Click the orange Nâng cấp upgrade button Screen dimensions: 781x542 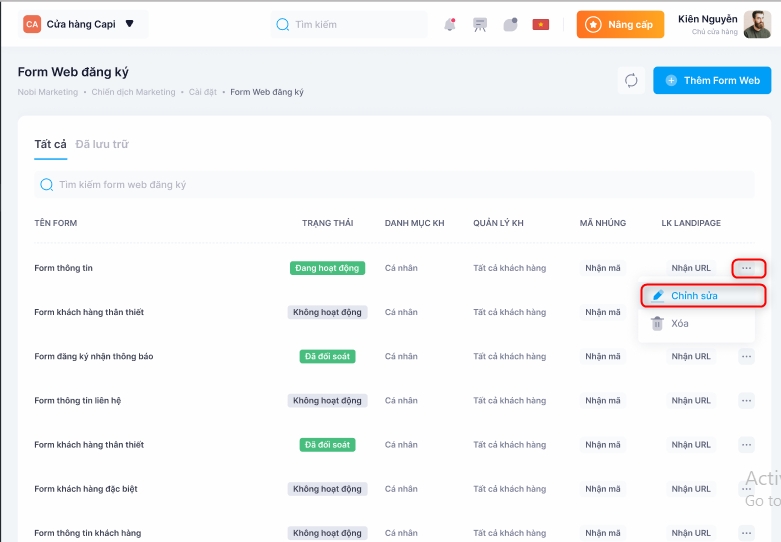[x=620, y=25]
